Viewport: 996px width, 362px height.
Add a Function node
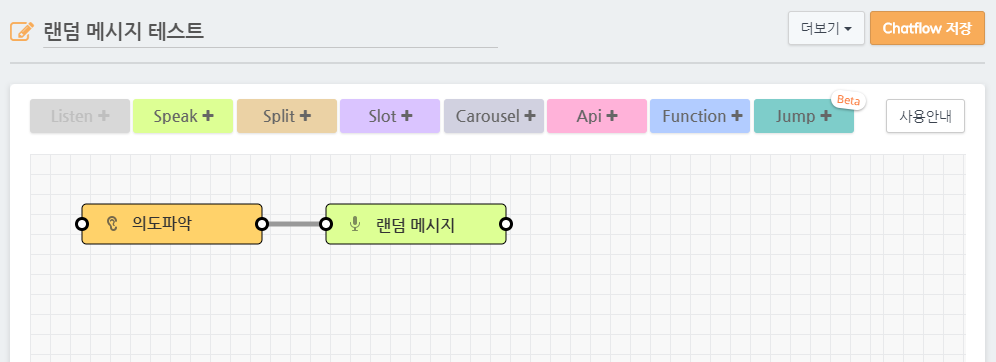pos(700,116)
